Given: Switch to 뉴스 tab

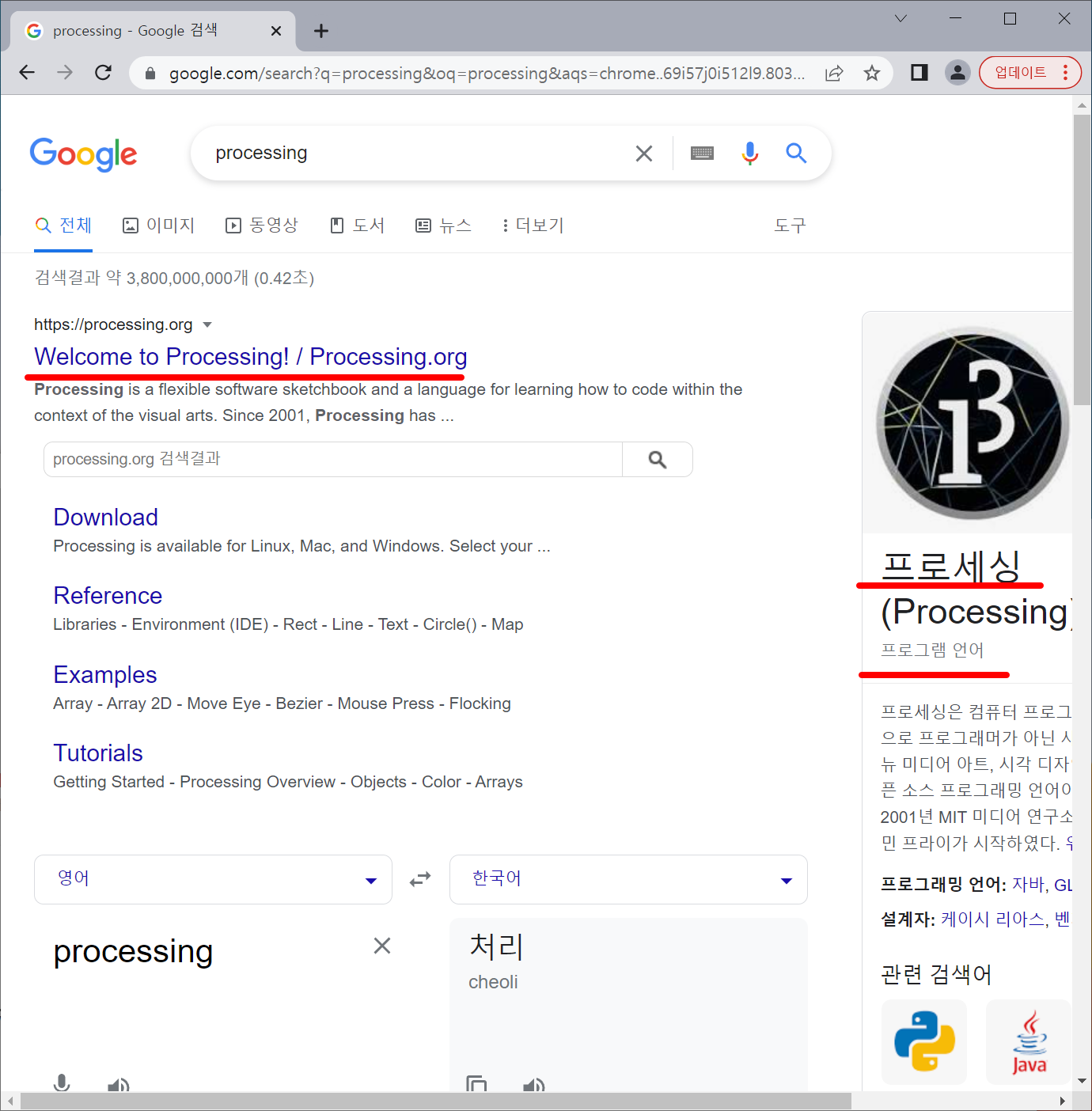Looking at the screenshot, I should coord(443,226).
